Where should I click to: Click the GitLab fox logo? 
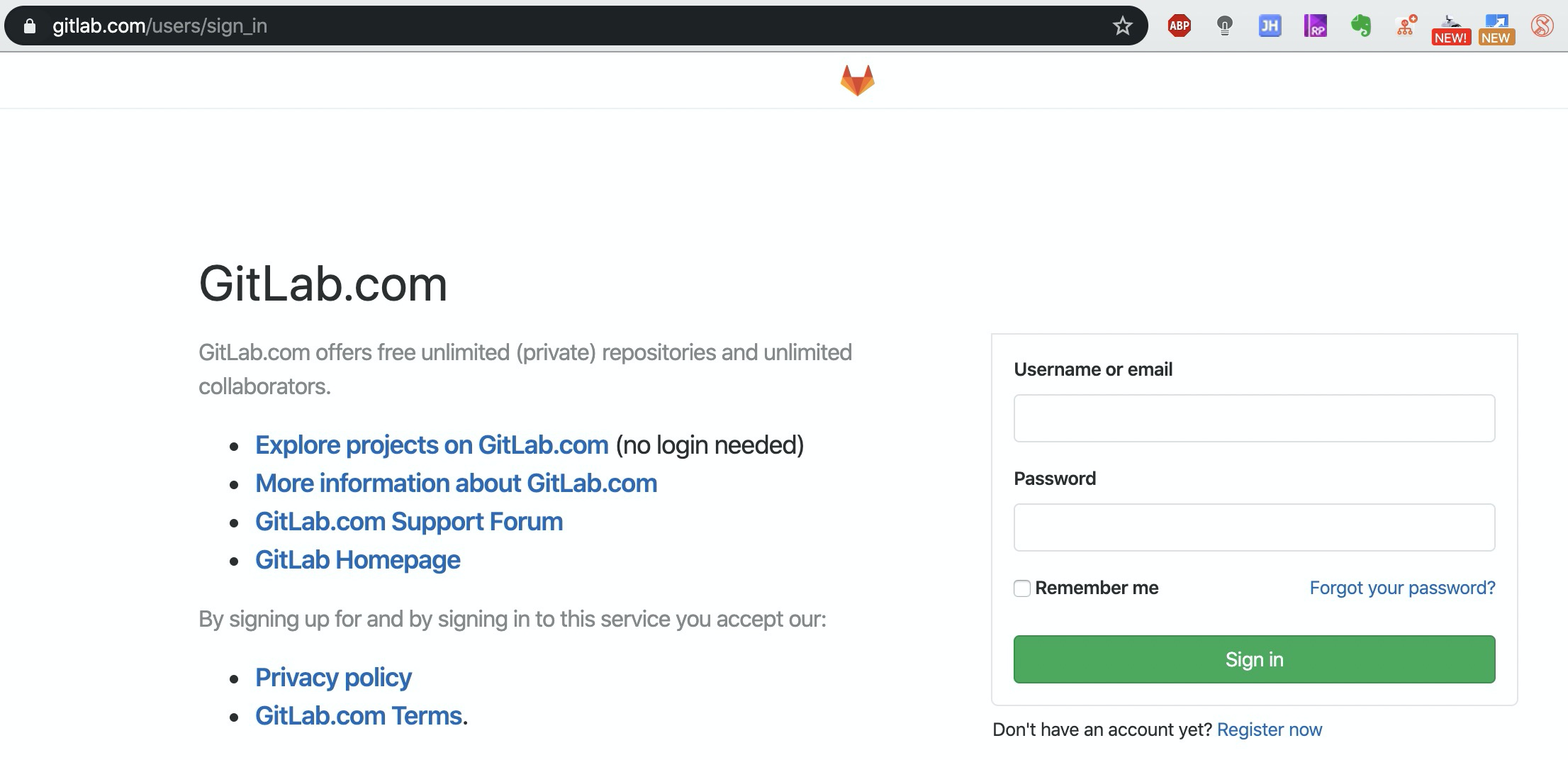coord(857,80)
